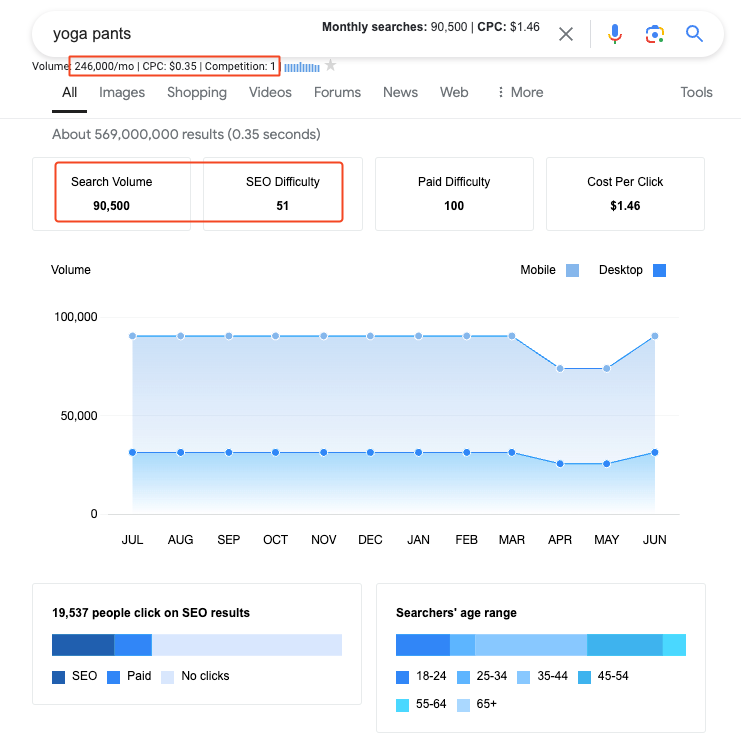Switch to Images tab
Image resolution: width=741 pixels, height=739 pixels.
coord(122,92)
